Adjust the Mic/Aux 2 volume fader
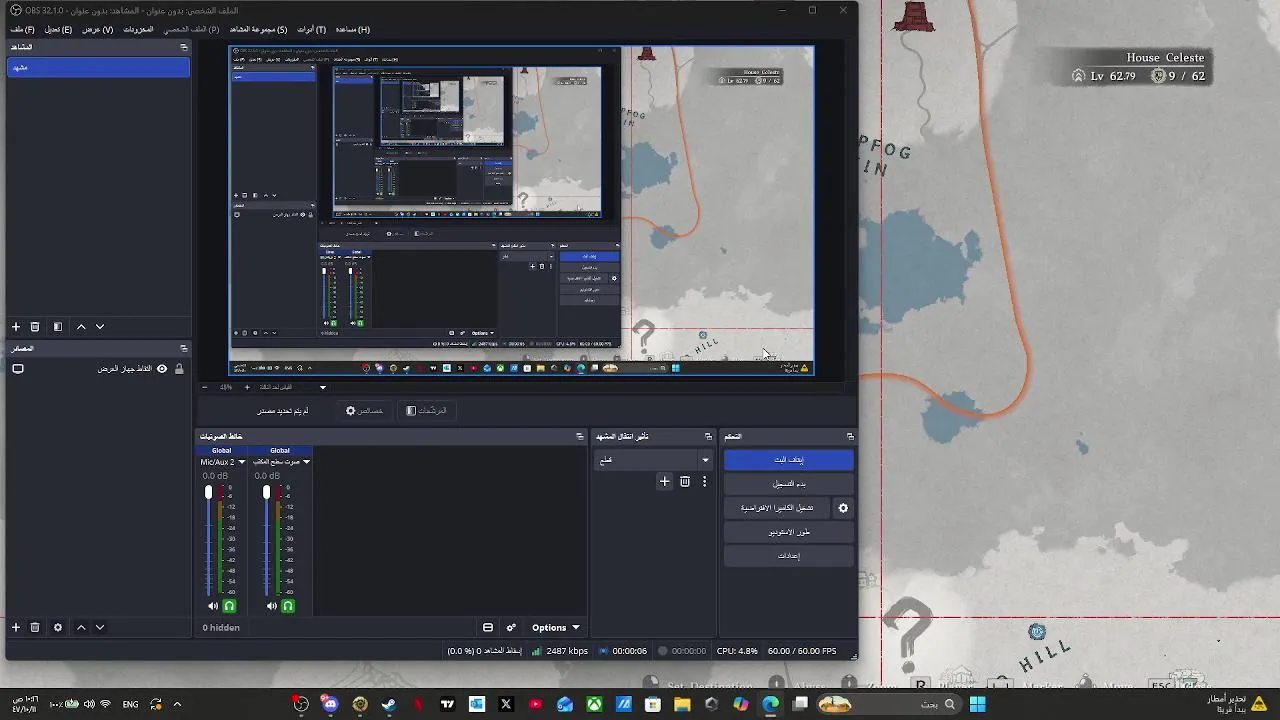The width and height of the screenshot is (1280, 720). pos(209,492)
